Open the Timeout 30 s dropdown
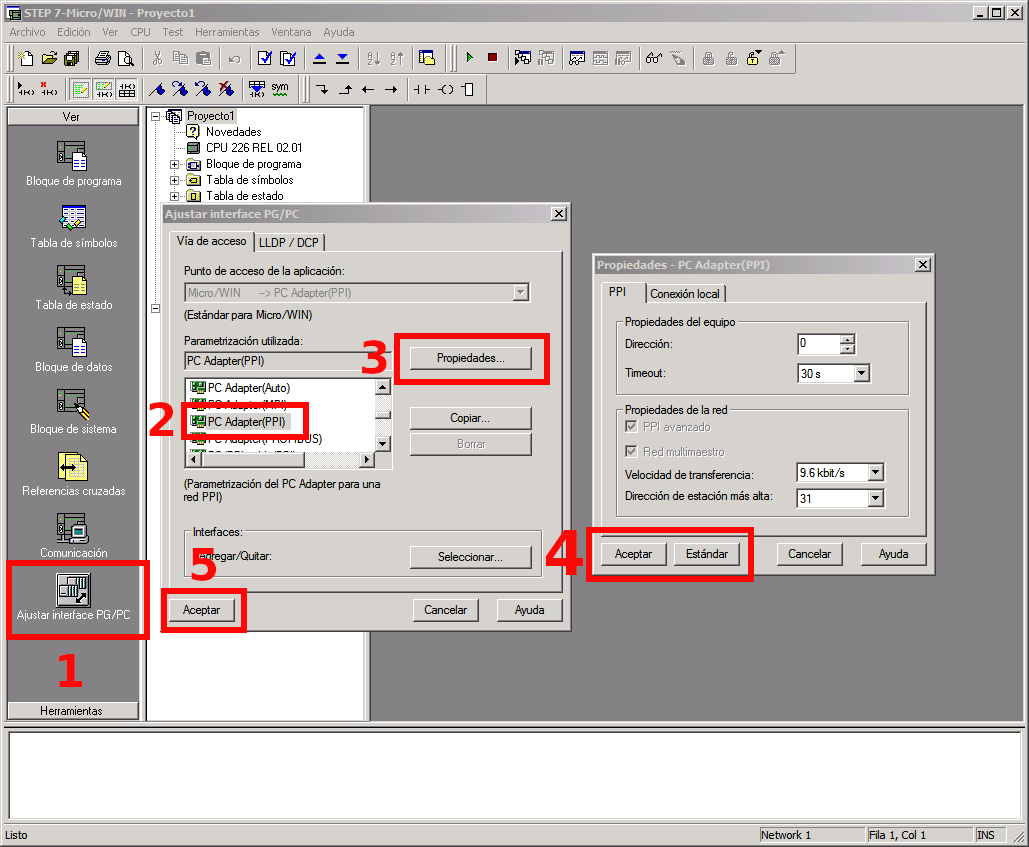The width and height of the screenshot is (1029, 847). (x=862, y=373)
